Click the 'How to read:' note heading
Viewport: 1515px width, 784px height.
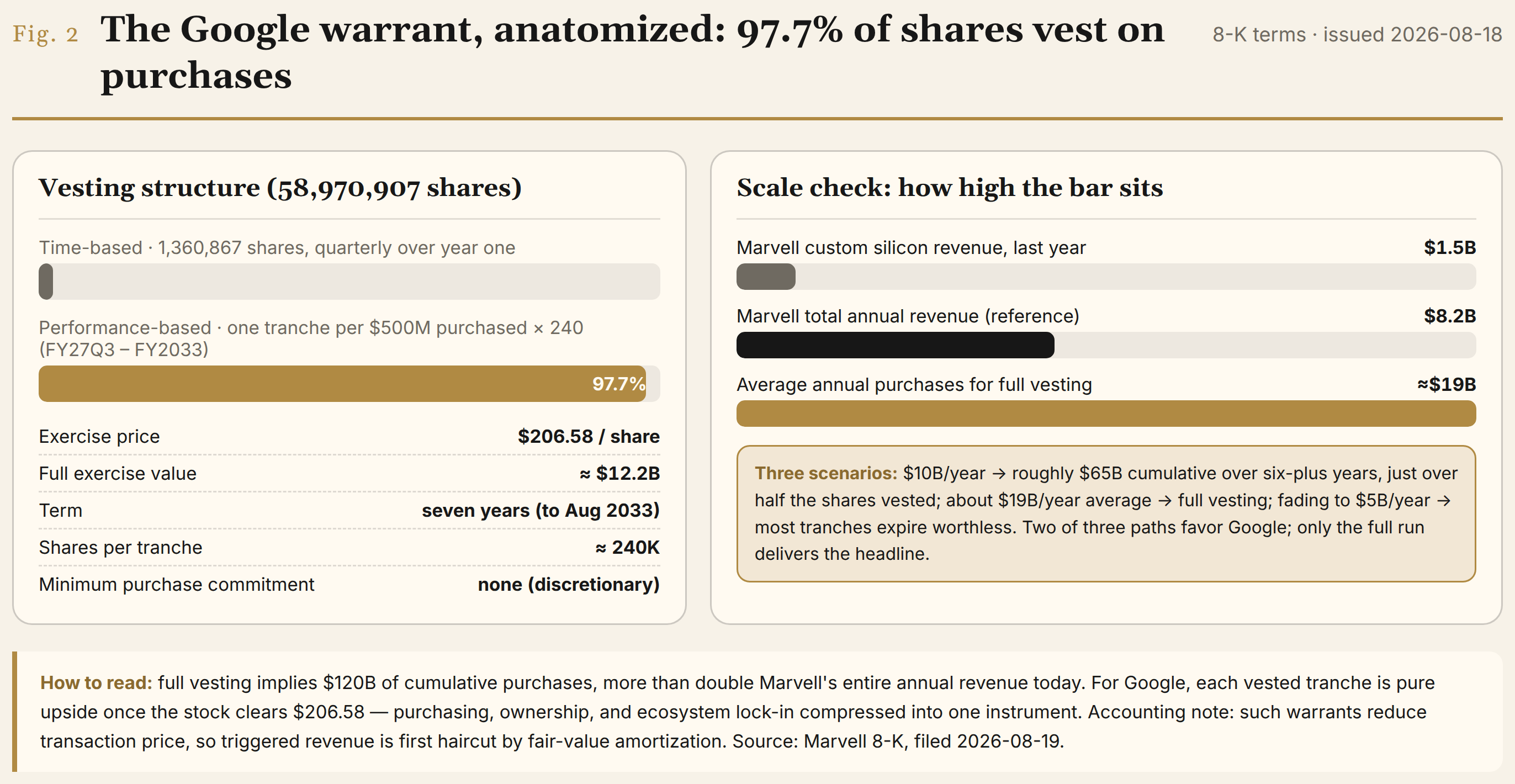click(96, 683)
